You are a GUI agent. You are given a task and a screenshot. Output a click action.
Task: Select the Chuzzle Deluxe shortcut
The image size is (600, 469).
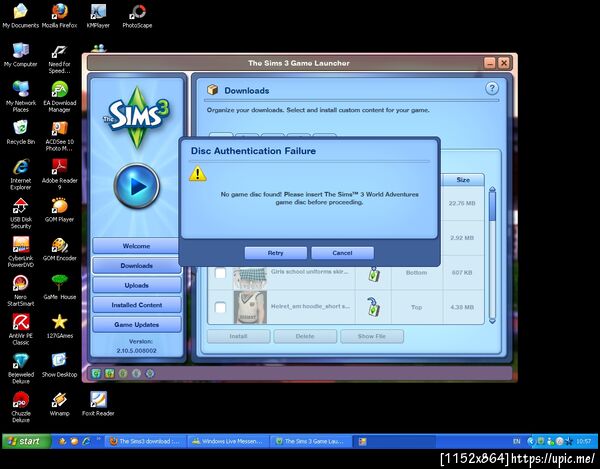click(x=21, y=407)
